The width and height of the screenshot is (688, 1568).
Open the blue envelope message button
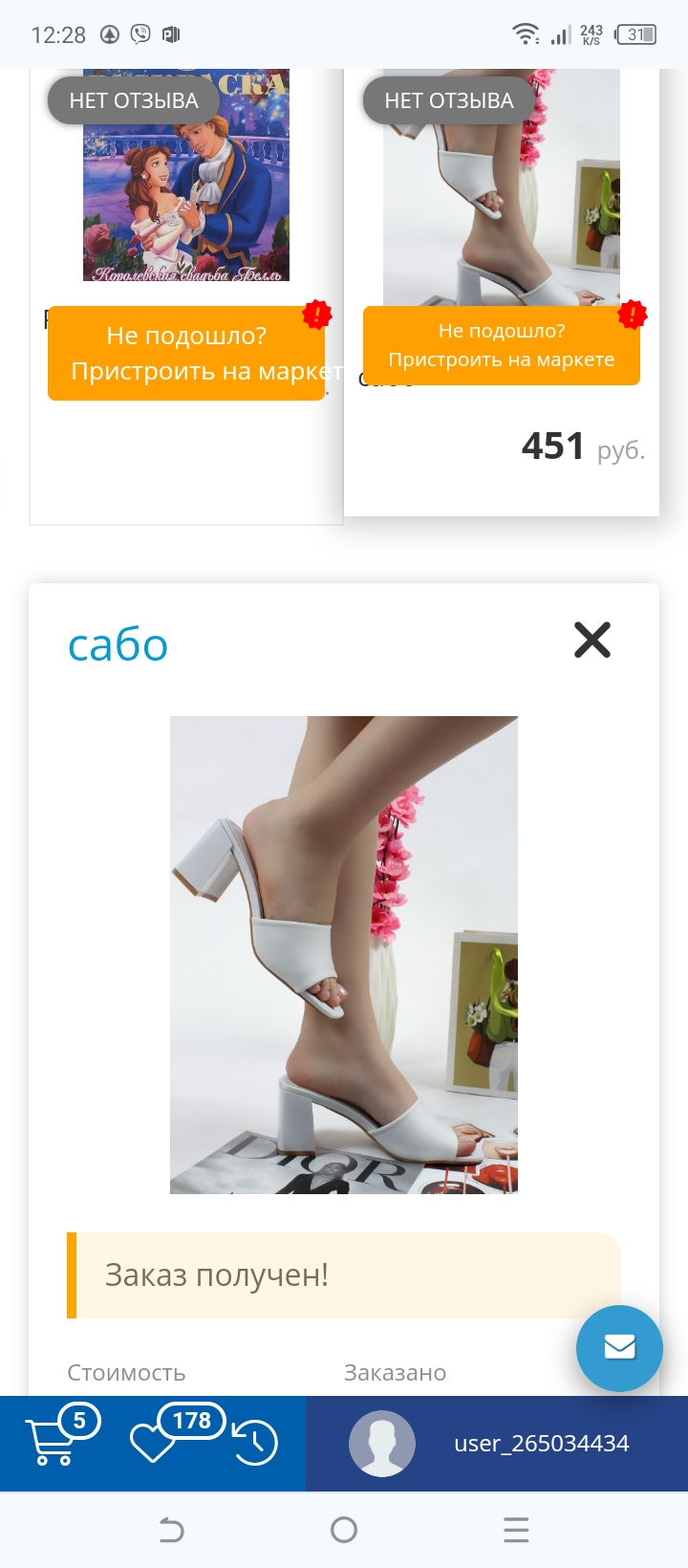(x=619, y=1348)
